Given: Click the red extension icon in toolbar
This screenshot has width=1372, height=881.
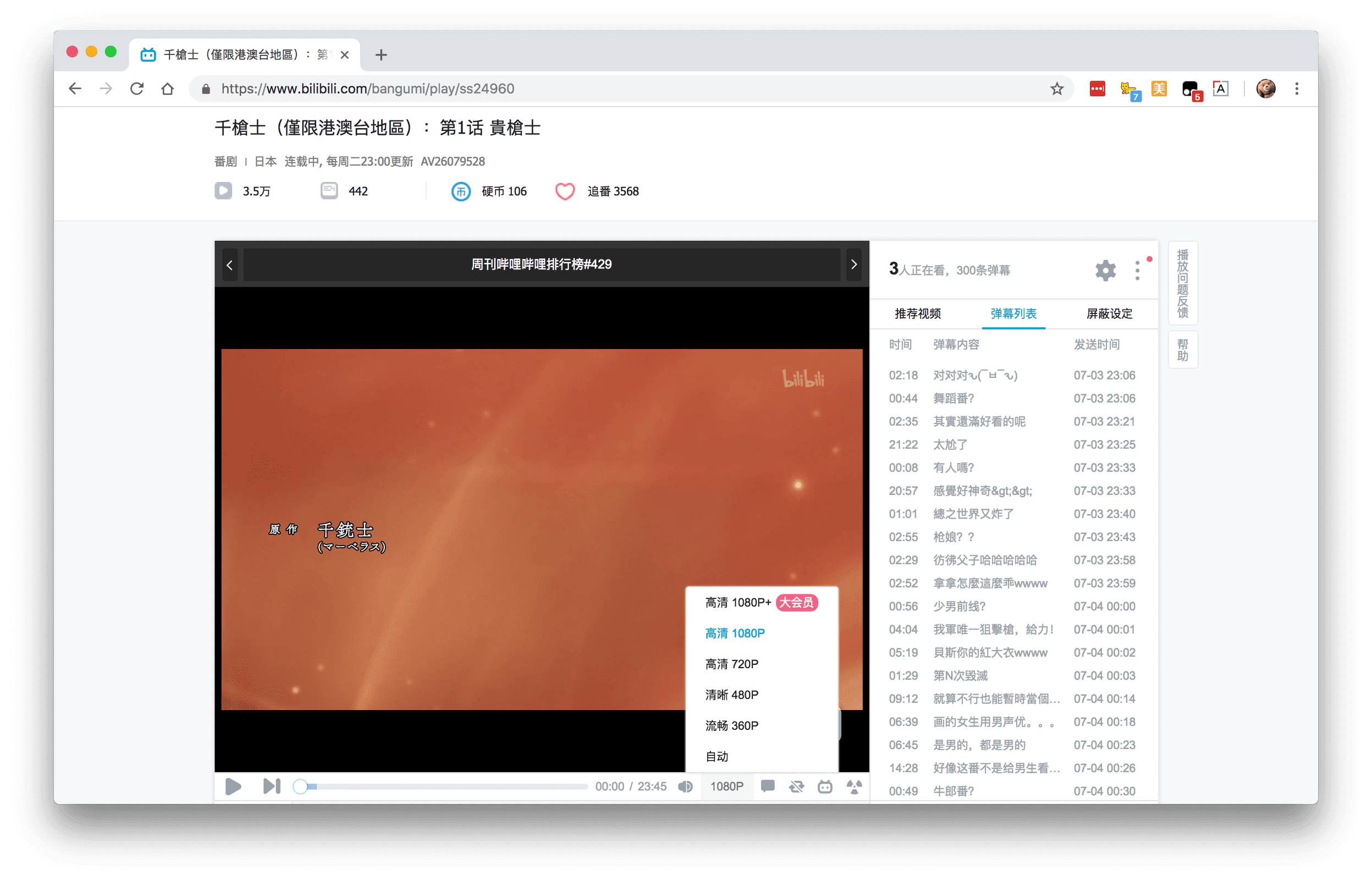Looking at the screenshot, I should (x=1097, y=89).
